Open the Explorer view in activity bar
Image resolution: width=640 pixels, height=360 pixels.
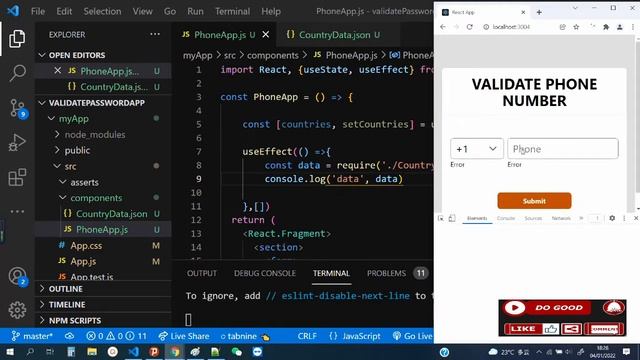(17, 38)
